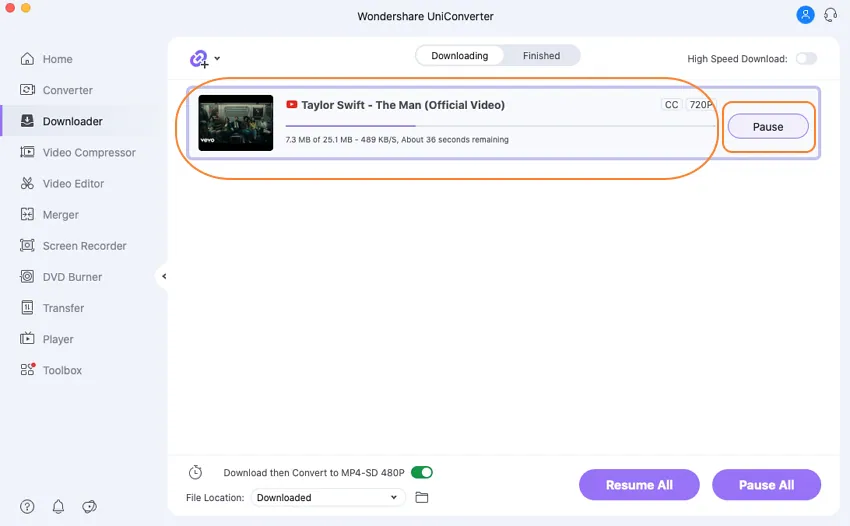Open the user account profile icon
This screenshot has height=526, width=850.
point(805,15)
